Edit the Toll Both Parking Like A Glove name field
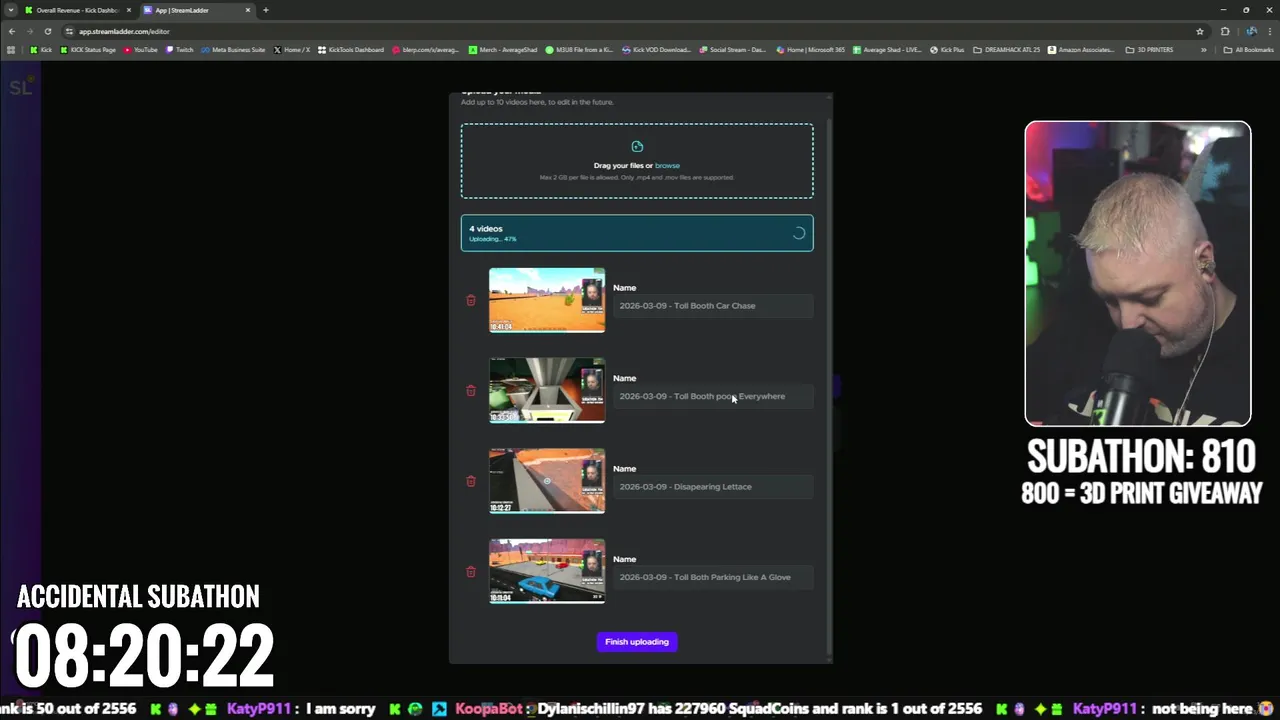 (x=713, y=577)
